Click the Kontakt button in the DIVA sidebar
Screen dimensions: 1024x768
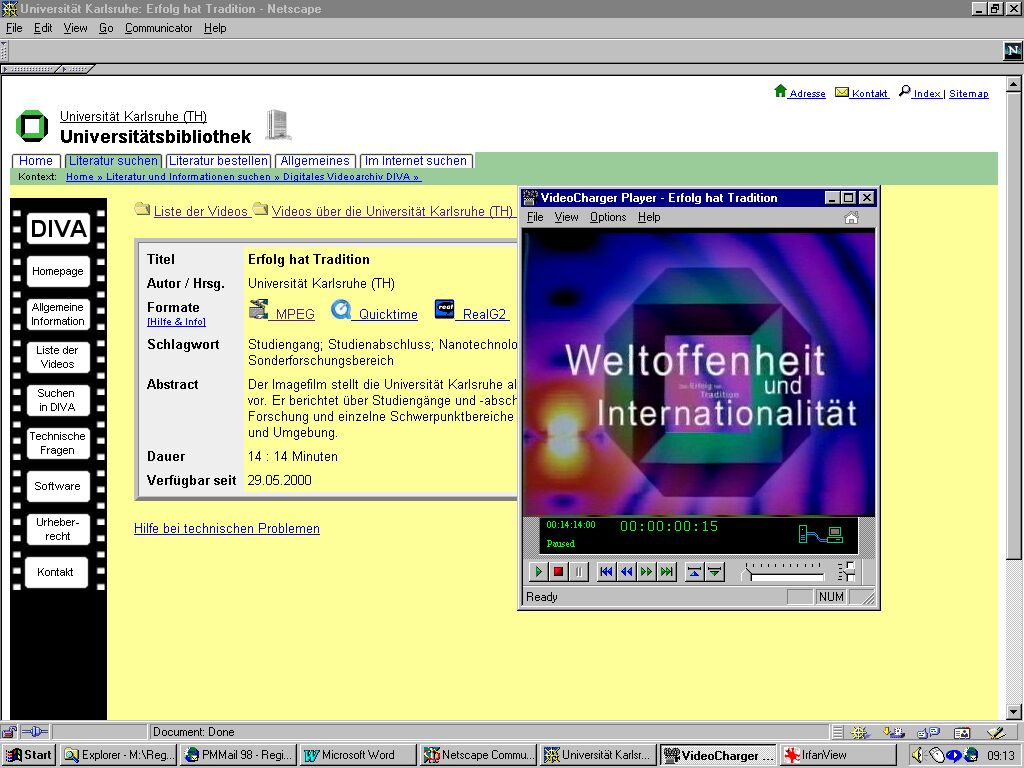tap(56, 572)
